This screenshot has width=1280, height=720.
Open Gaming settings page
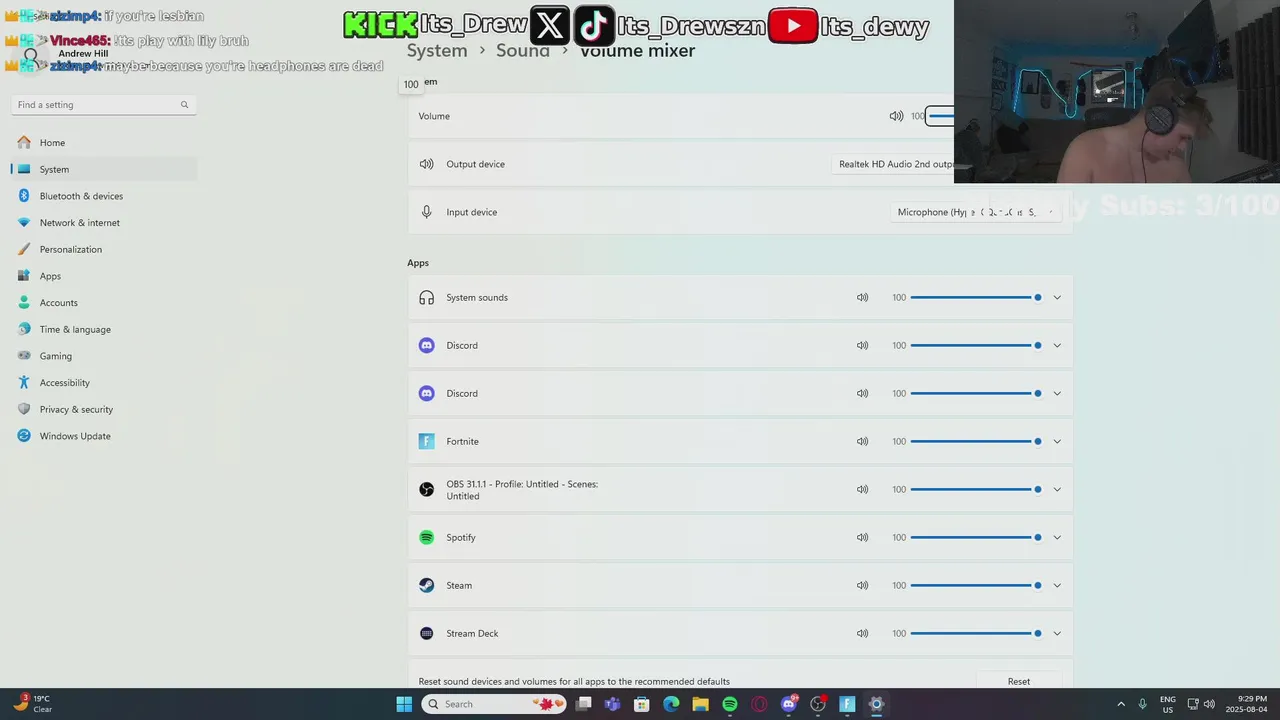pyautogui.click(x=104, y=356)
